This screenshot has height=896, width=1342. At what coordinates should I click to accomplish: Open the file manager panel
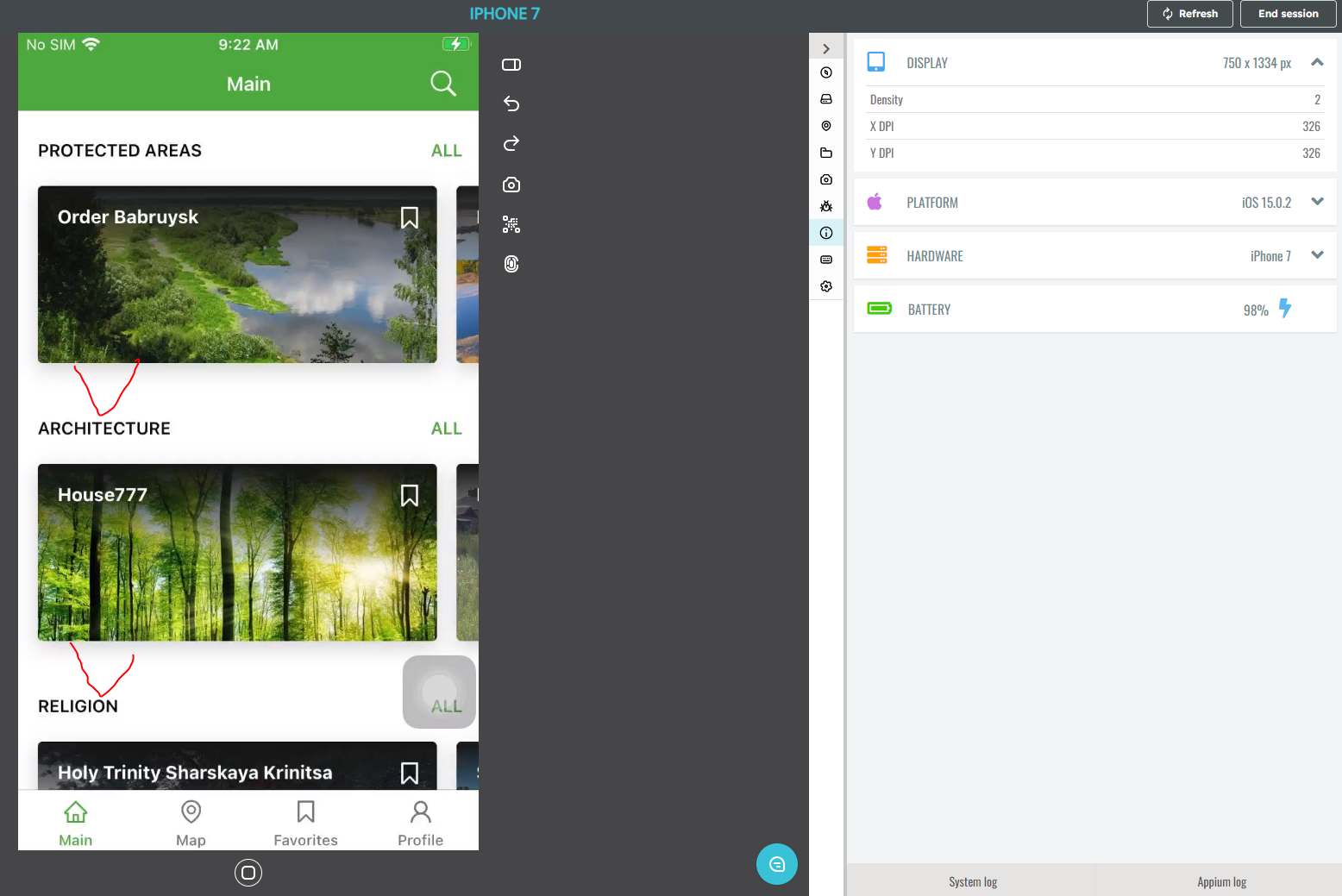826,152
